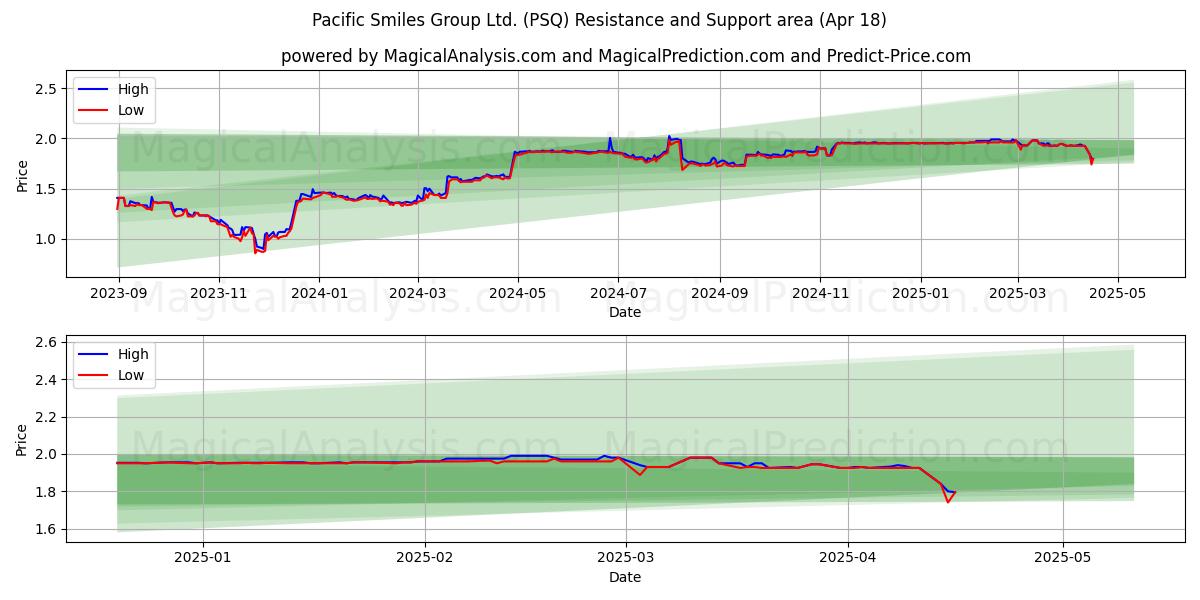The width and height of the screenshot is (1200, 600).
Task: Click the '2025-03' x-axis label on the top chart
Action: click(1017, 295)
